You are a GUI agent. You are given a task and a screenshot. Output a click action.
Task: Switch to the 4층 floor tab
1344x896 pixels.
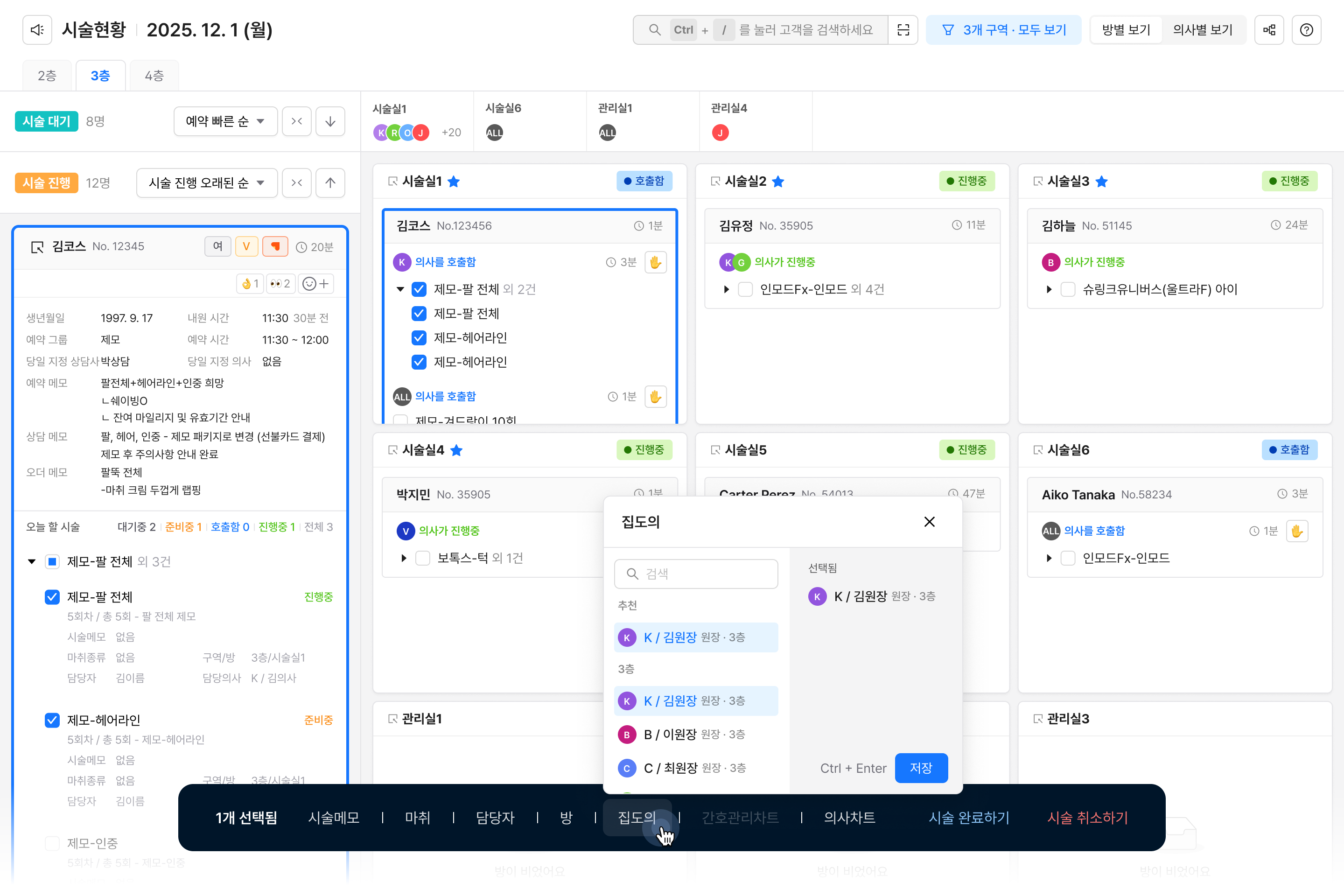pos(154,76)
